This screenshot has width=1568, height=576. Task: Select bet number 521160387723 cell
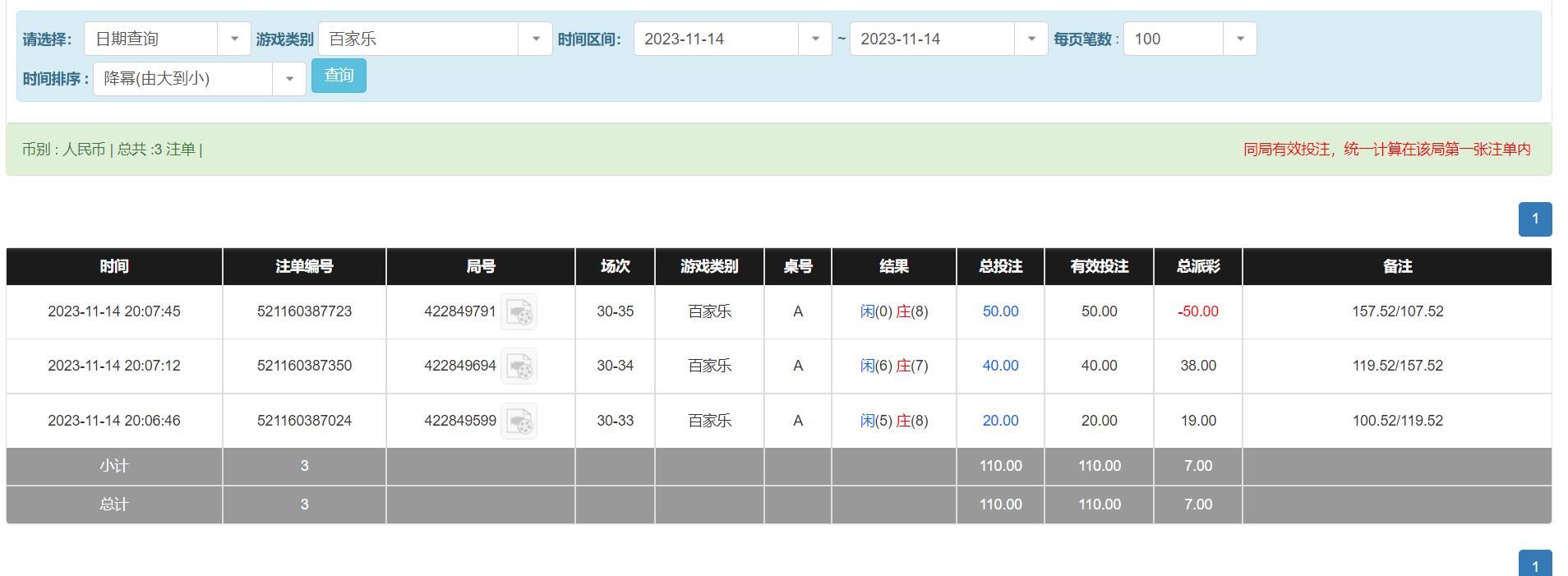click(x=304, y=311)
